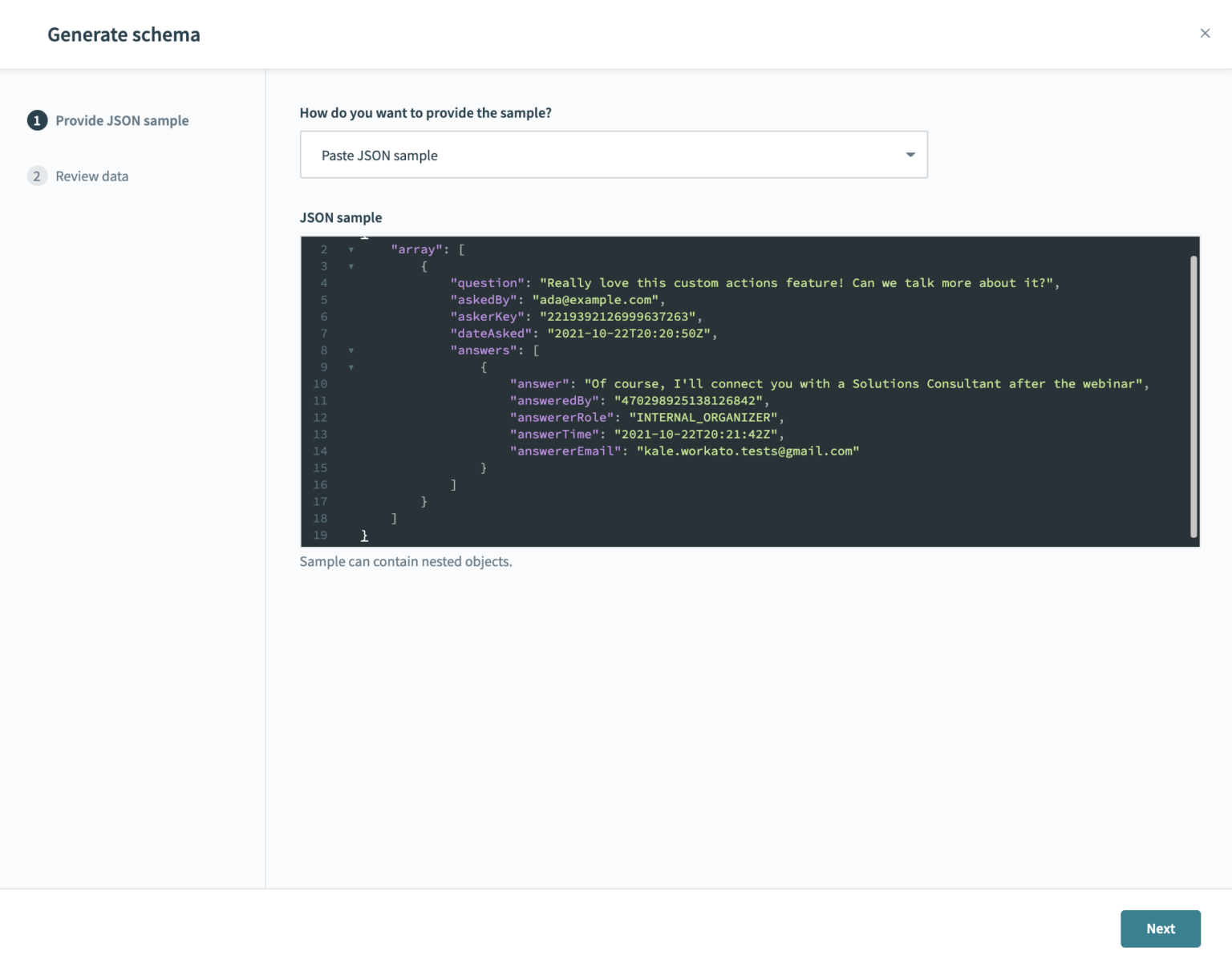Collapse the 'array' node fold triangle
This screenshot has height=967, width=1232.
(x=351, y=250)
